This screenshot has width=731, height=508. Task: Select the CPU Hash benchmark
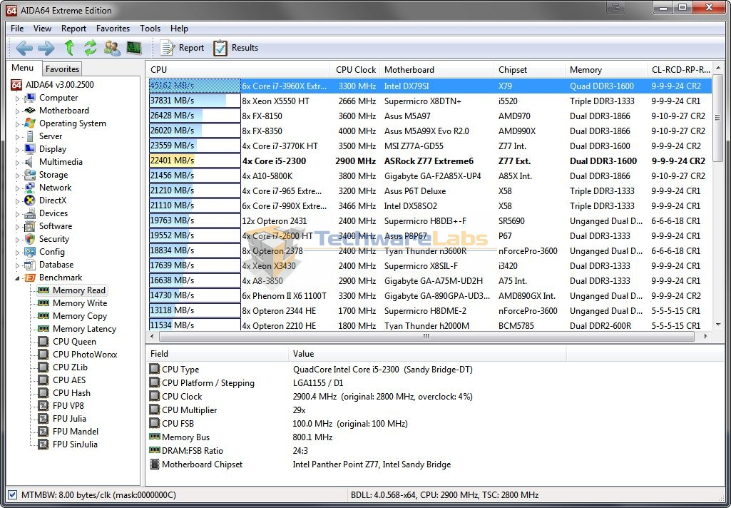click(71, 392)
